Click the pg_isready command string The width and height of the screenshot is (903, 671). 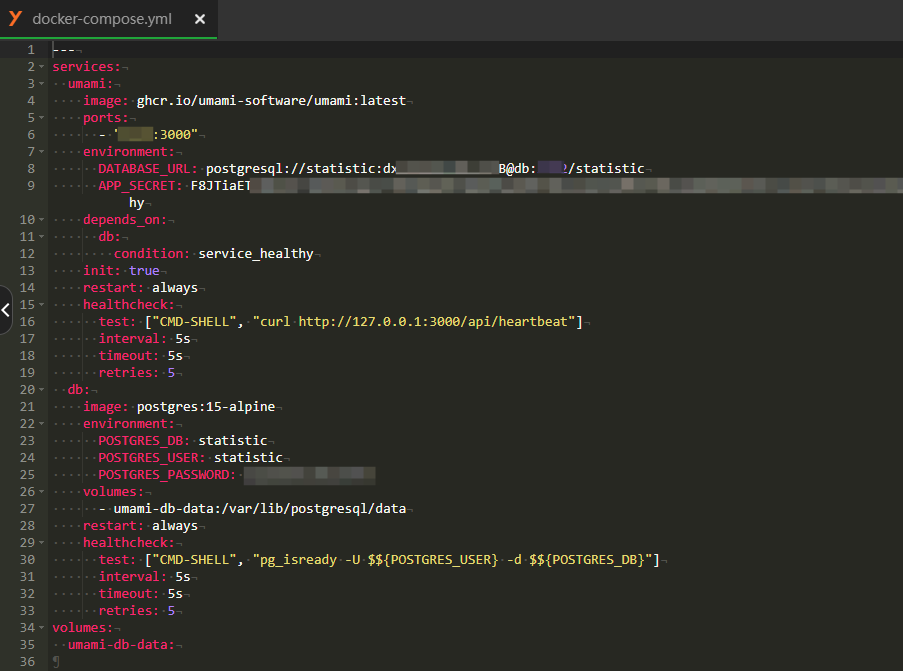pos(452,560)
